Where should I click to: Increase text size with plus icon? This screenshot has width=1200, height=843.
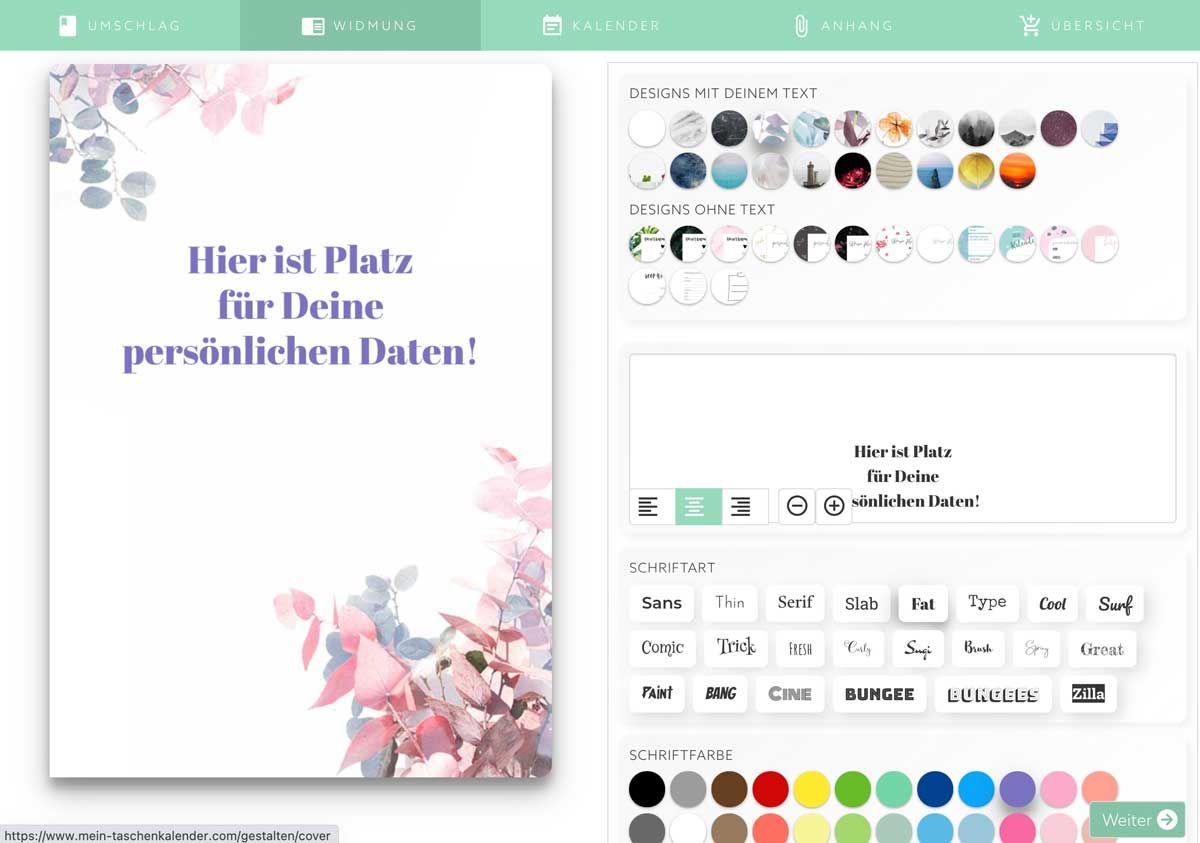coord(834,506)
